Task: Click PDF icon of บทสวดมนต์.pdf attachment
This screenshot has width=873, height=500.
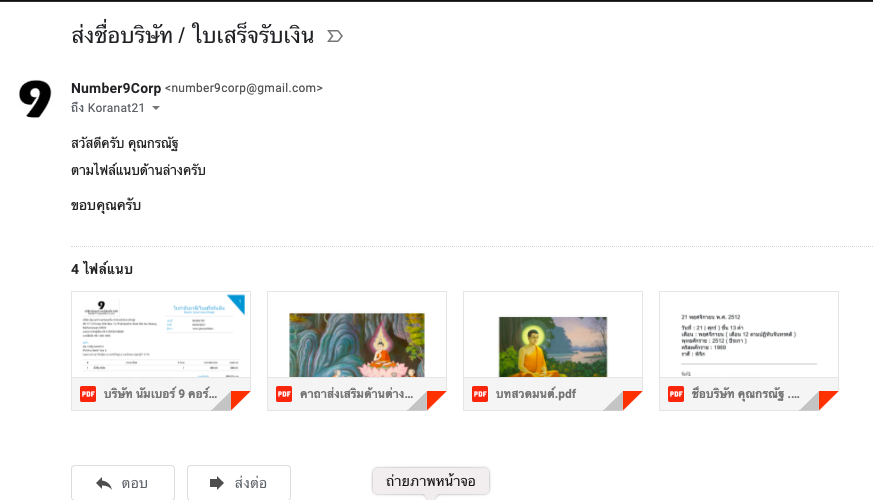Action: [x=480, y=394]
